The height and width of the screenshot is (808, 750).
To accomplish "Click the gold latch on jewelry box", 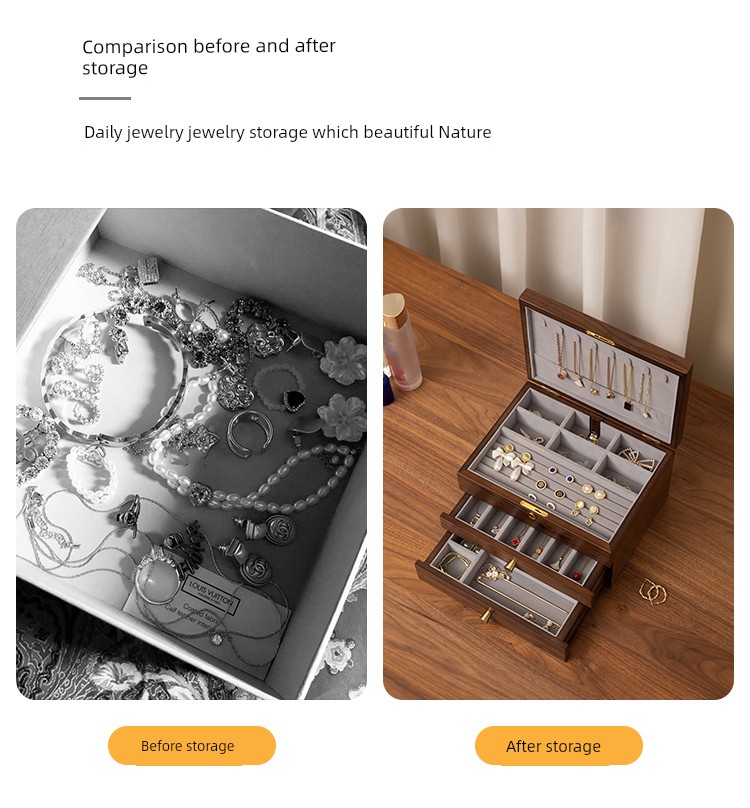I will (534, 508).
